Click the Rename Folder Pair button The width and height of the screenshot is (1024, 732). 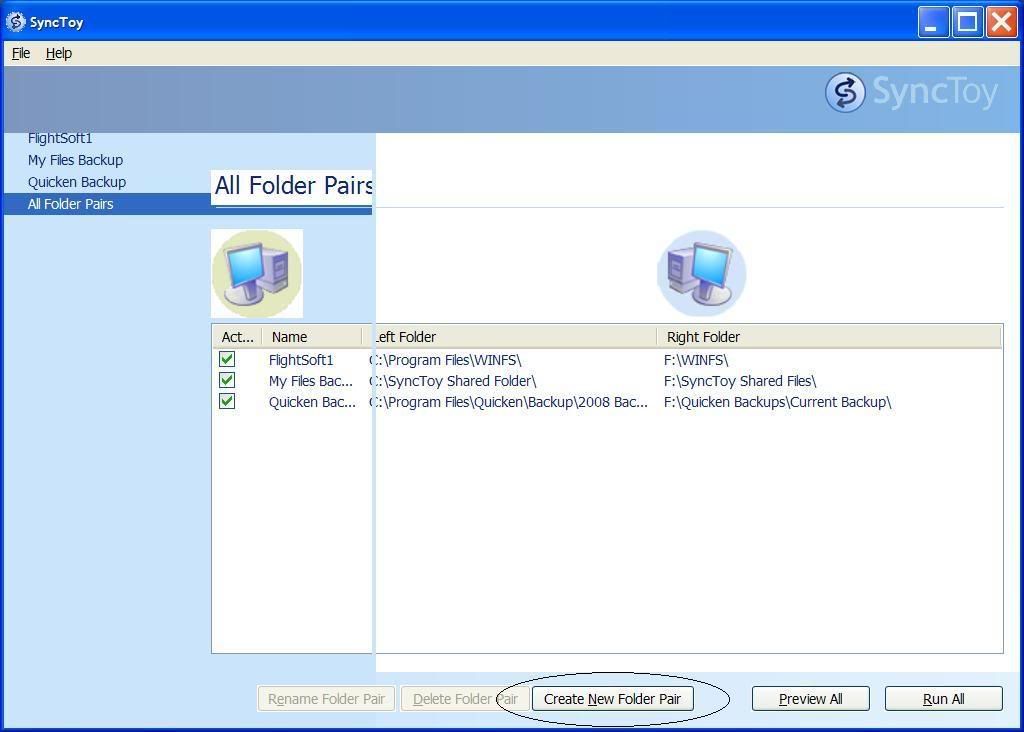pos(326,699)
